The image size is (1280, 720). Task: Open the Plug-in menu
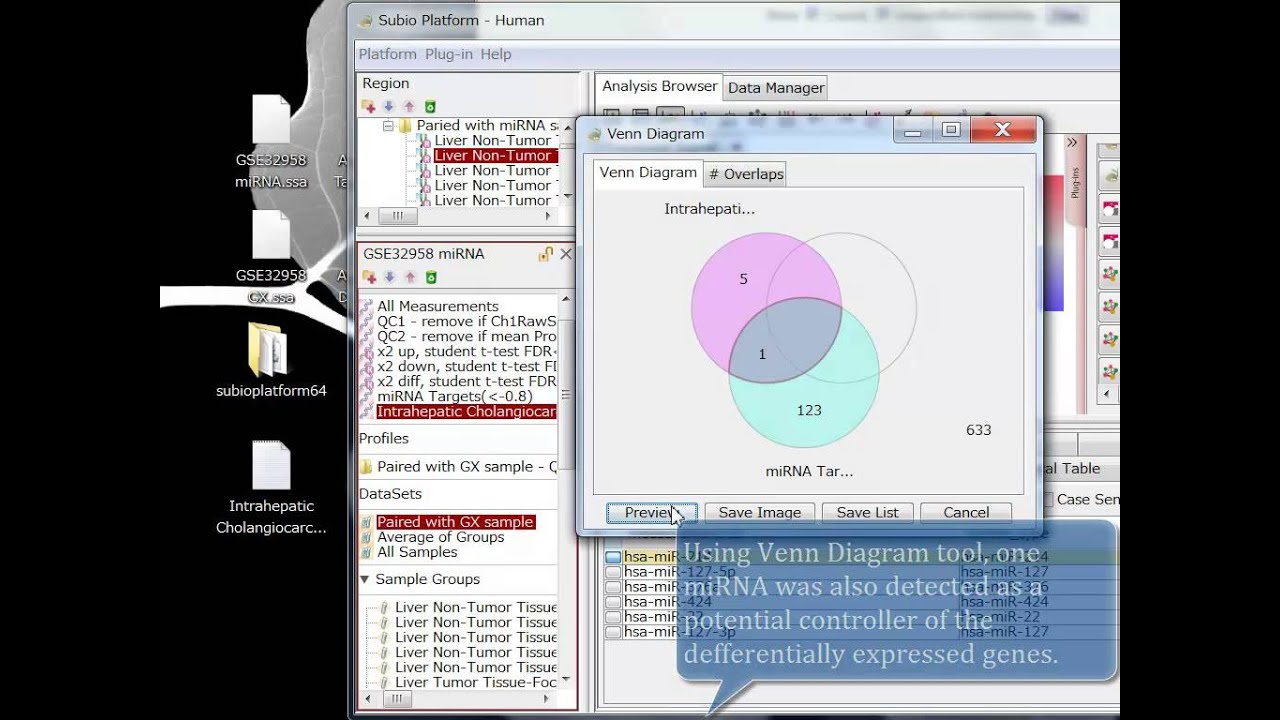click(449, 54)
